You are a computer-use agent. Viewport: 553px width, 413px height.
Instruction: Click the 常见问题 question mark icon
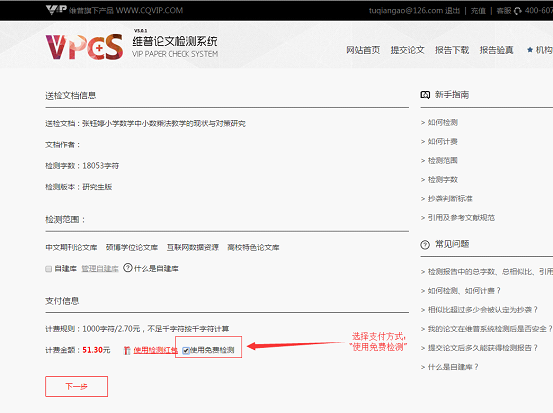point(425,244)
